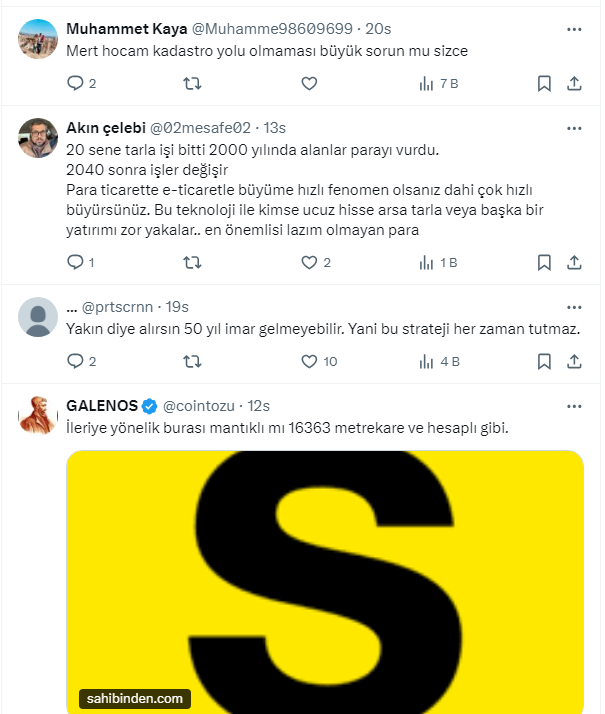The height and width of the screenshot is (714, 605).
Task: View analytics on Akın çelebi's tweet
Action: click(x=425, y=263)
